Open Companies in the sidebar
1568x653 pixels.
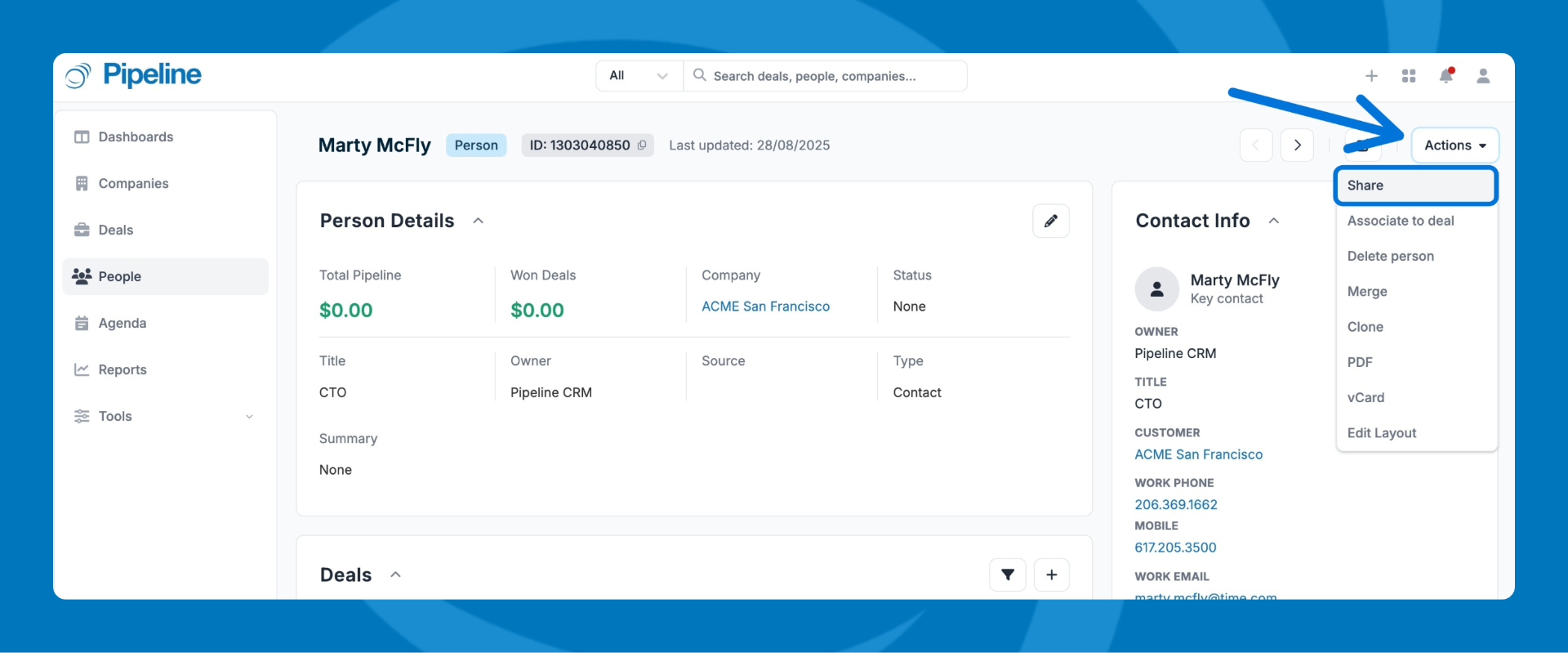(165, 183)
